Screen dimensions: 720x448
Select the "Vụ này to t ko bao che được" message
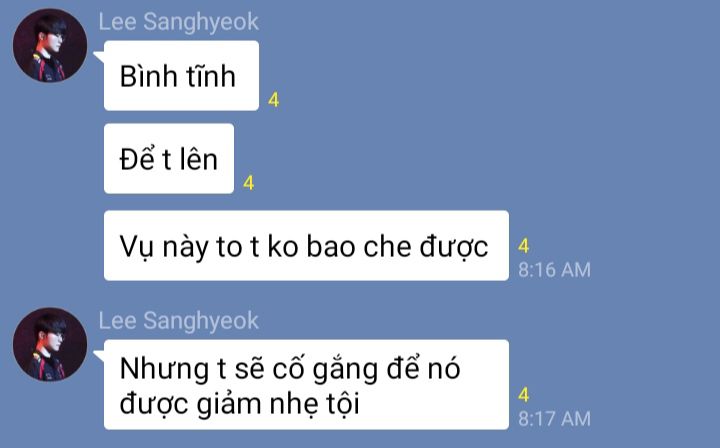click(x=306, y=246)
